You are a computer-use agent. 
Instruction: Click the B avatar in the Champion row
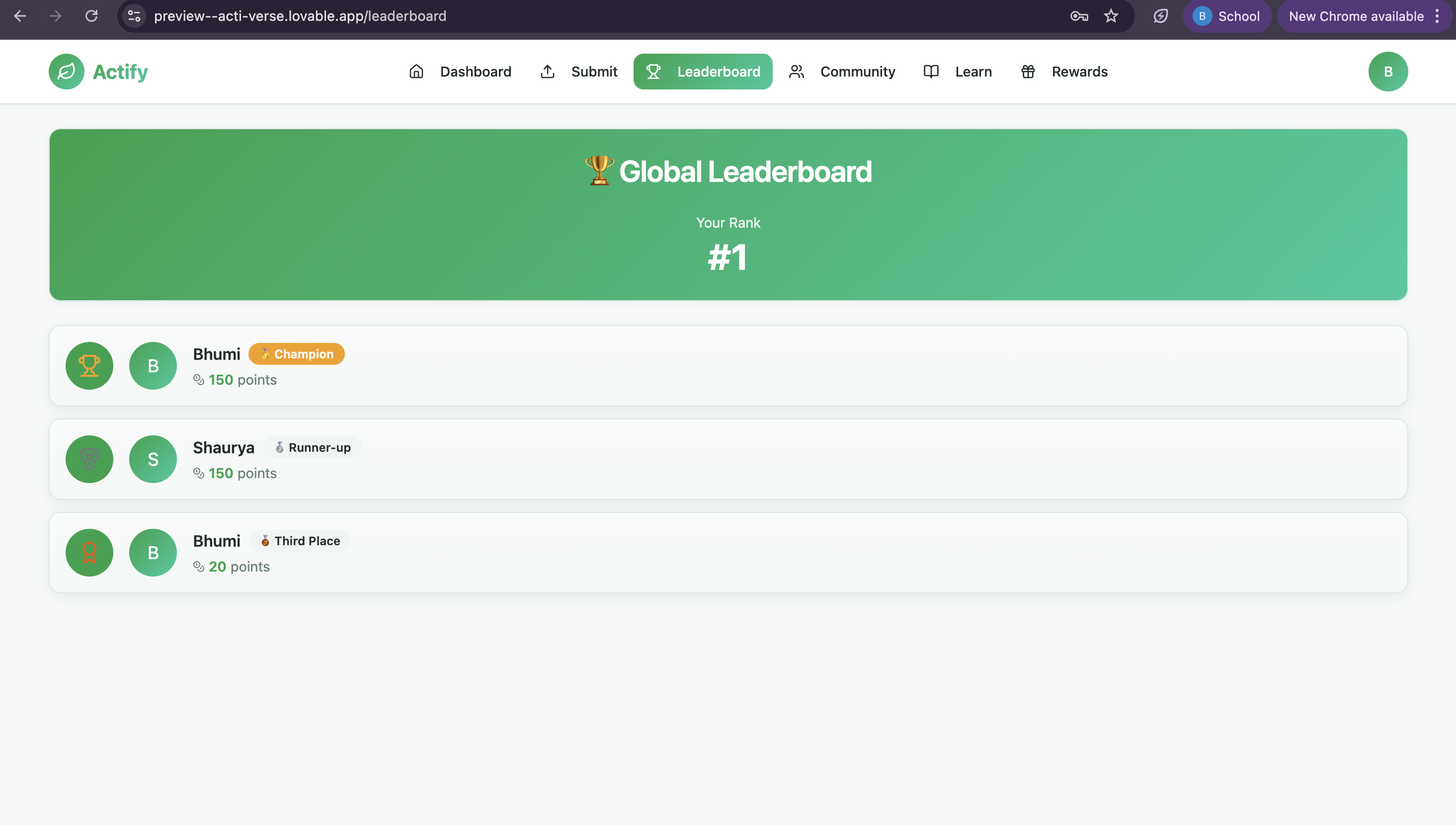click(153, 365)
